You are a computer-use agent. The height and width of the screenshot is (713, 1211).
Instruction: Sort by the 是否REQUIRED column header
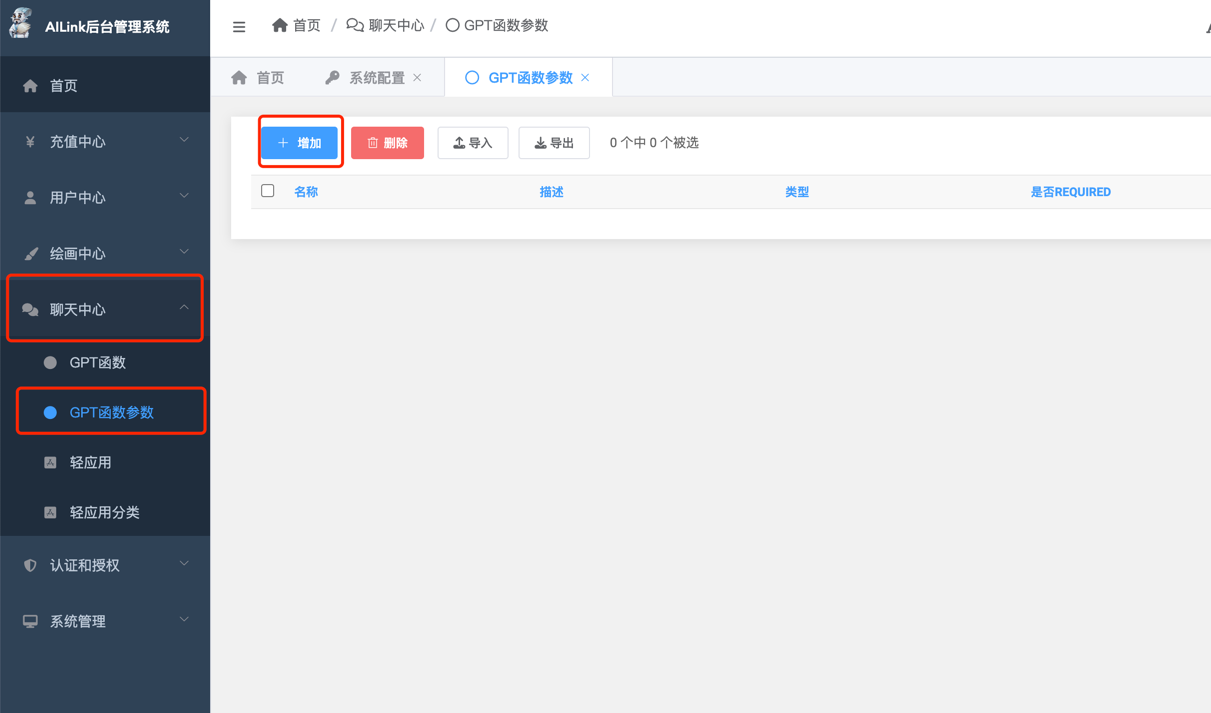[1071, 192]
